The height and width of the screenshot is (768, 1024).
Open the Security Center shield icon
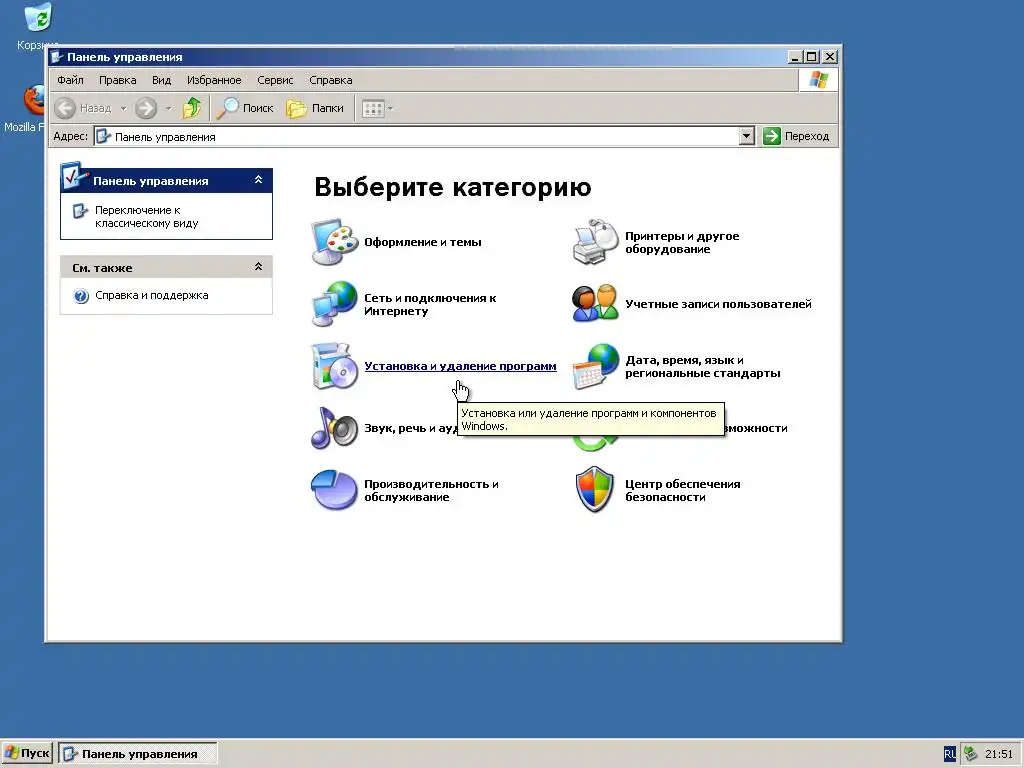point(595,490)
